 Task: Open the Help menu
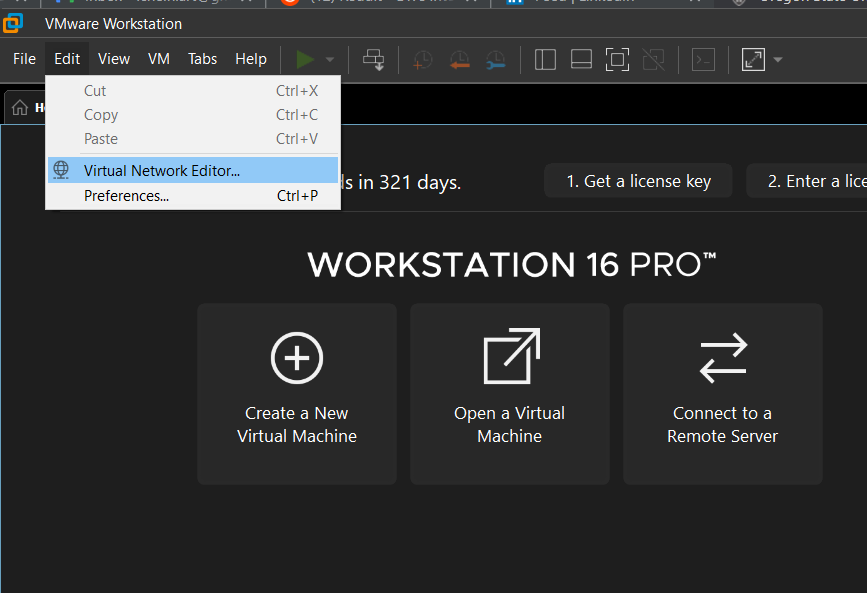pos(251,59)
